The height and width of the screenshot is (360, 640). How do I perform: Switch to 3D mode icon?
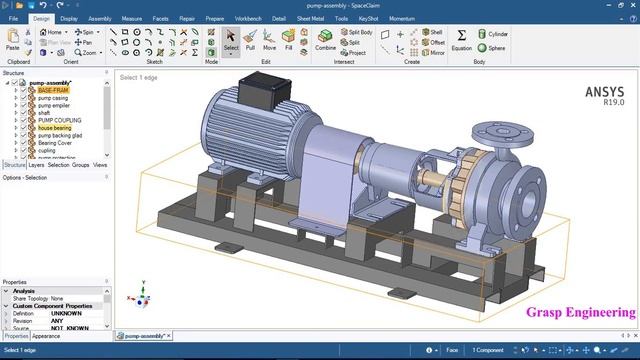pyautogui.click(x=211, y=52)
